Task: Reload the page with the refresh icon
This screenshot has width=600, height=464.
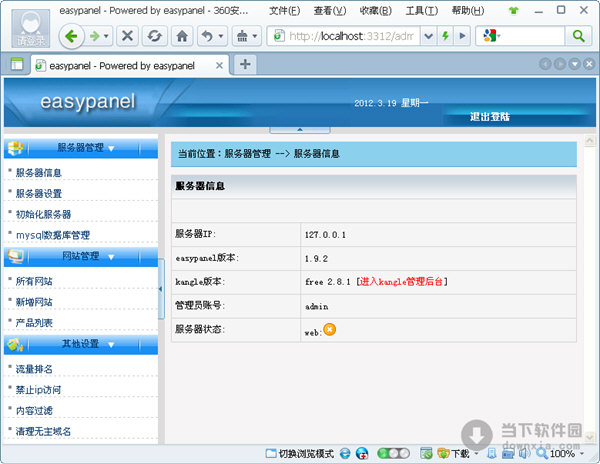Action: coord(154,36)
